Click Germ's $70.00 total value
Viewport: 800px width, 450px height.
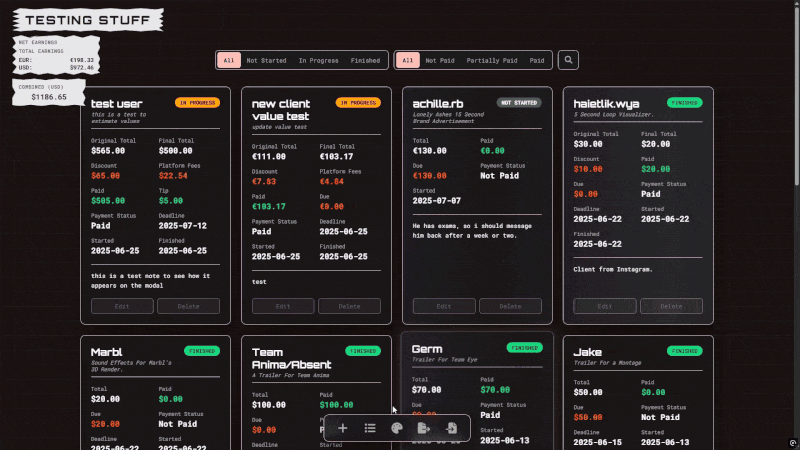[427, 390]
